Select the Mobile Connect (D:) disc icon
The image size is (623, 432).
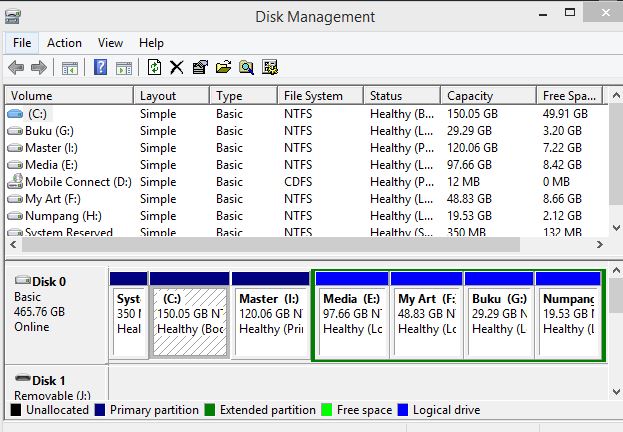(x=15, y=181)
